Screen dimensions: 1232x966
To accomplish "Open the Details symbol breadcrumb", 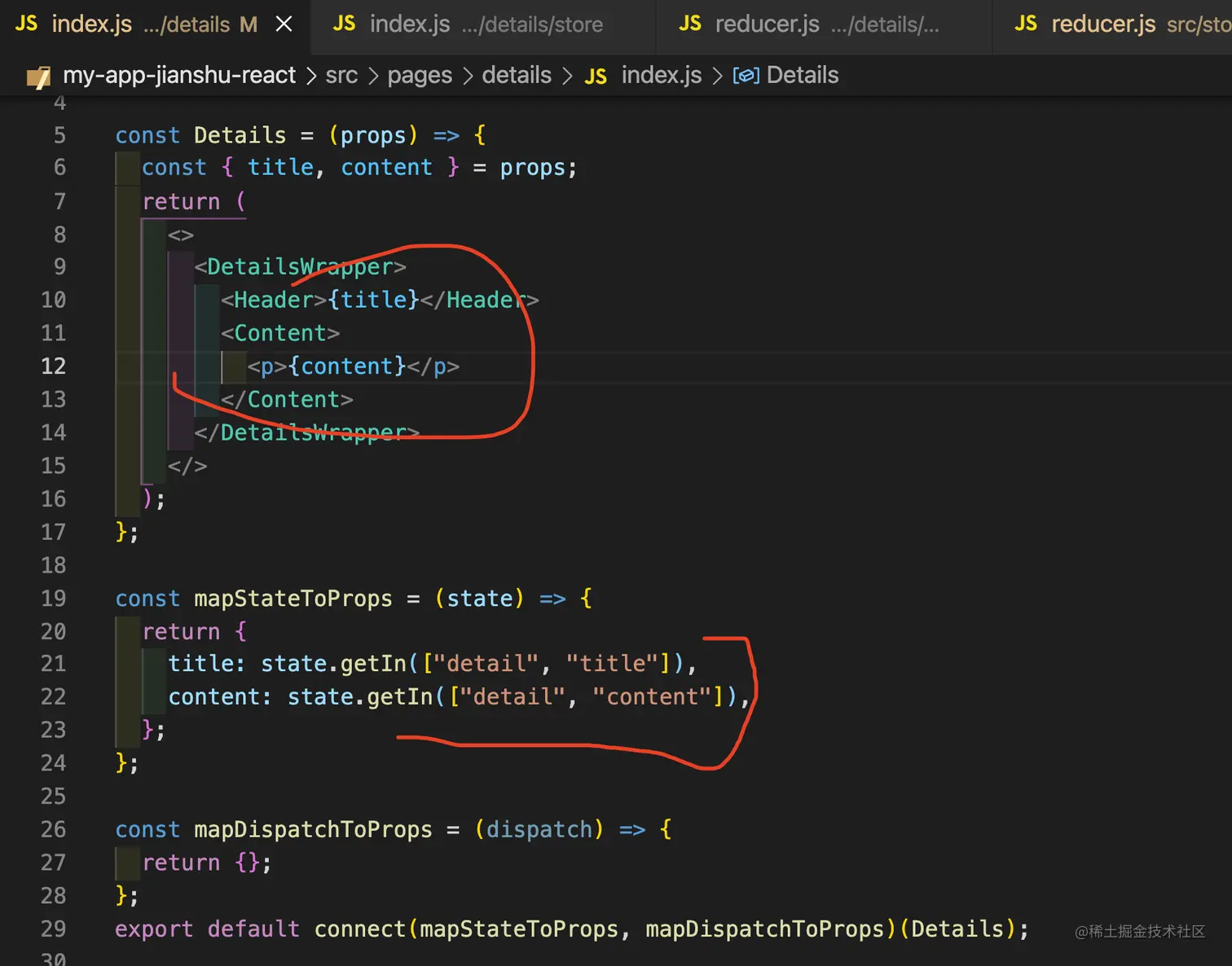I will [803, 76].
